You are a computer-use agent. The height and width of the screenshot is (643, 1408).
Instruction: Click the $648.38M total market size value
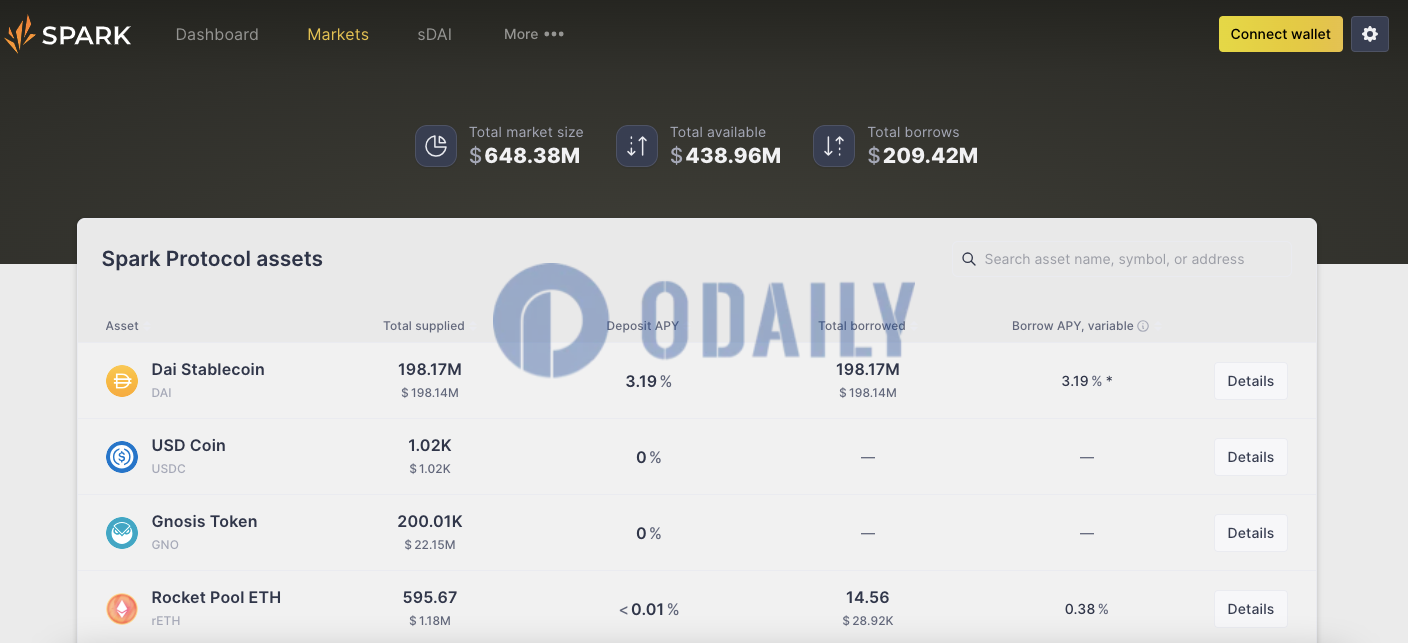coord(525,155)
